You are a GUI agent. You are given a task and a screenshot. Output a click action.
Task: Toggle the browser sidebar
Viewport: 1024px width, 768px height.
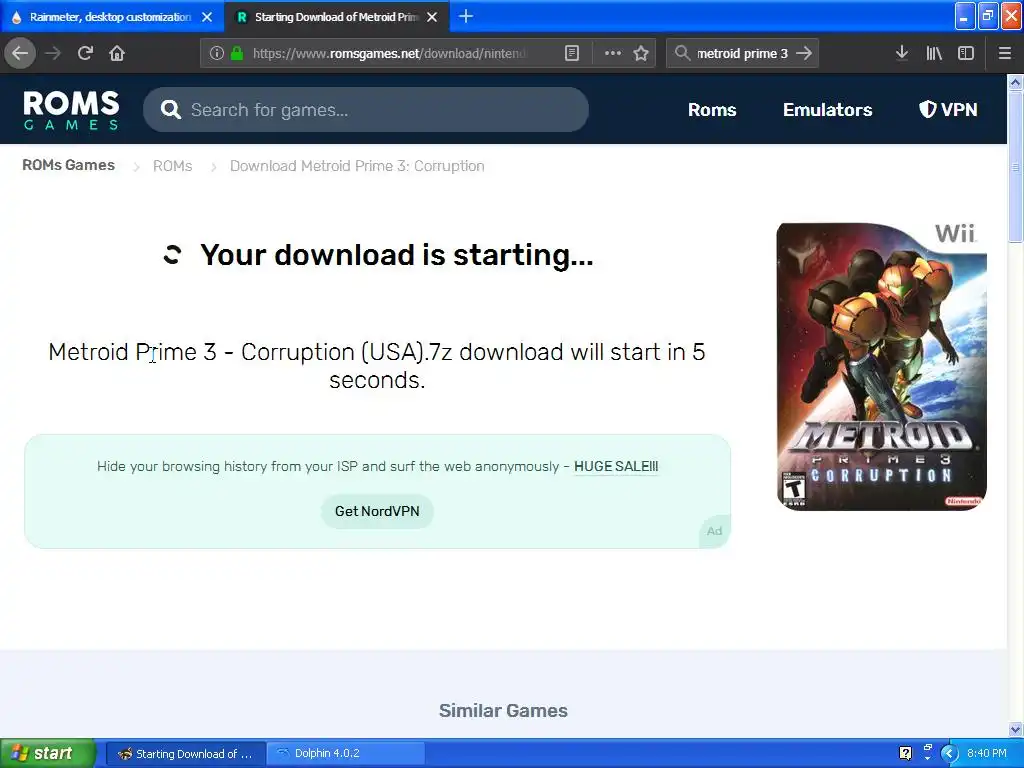pos(965,54)
